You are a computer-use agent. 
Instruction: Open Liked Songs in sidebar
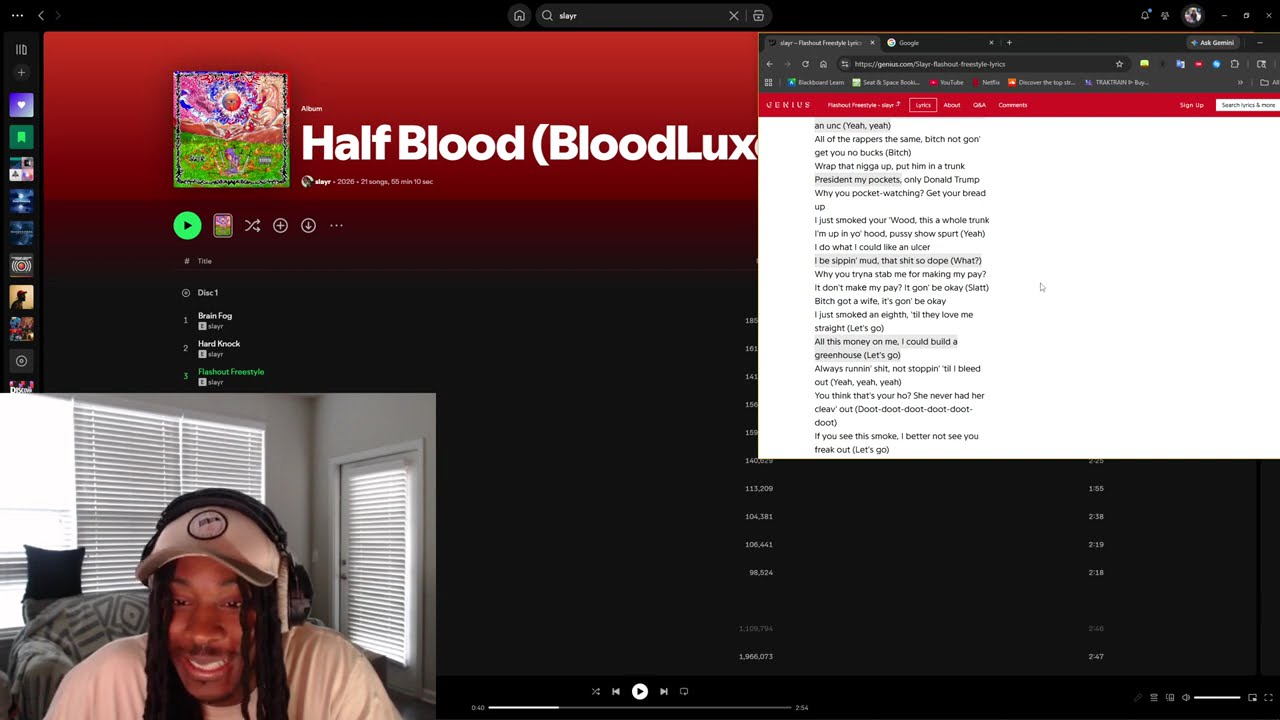pyautogui.click(x=21, y=105)
